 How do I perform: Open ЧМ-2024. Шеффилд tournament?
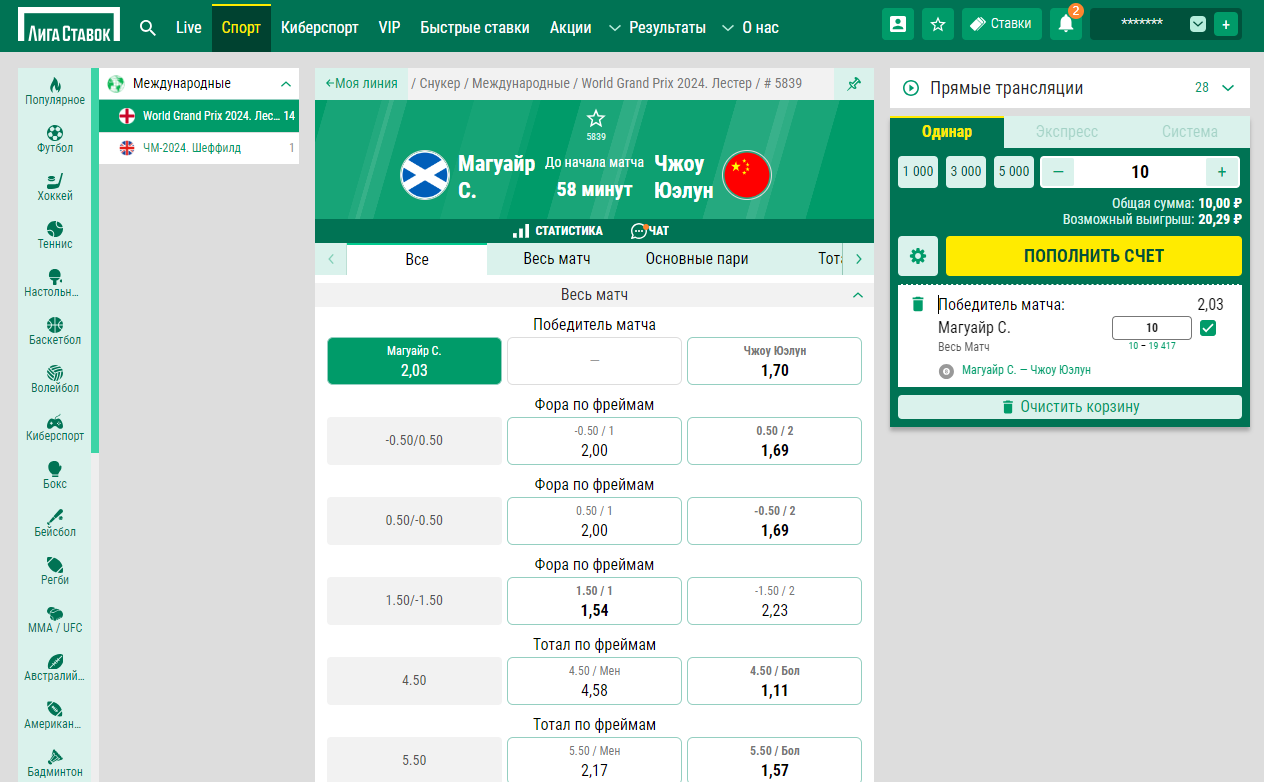tap(199, 148)
